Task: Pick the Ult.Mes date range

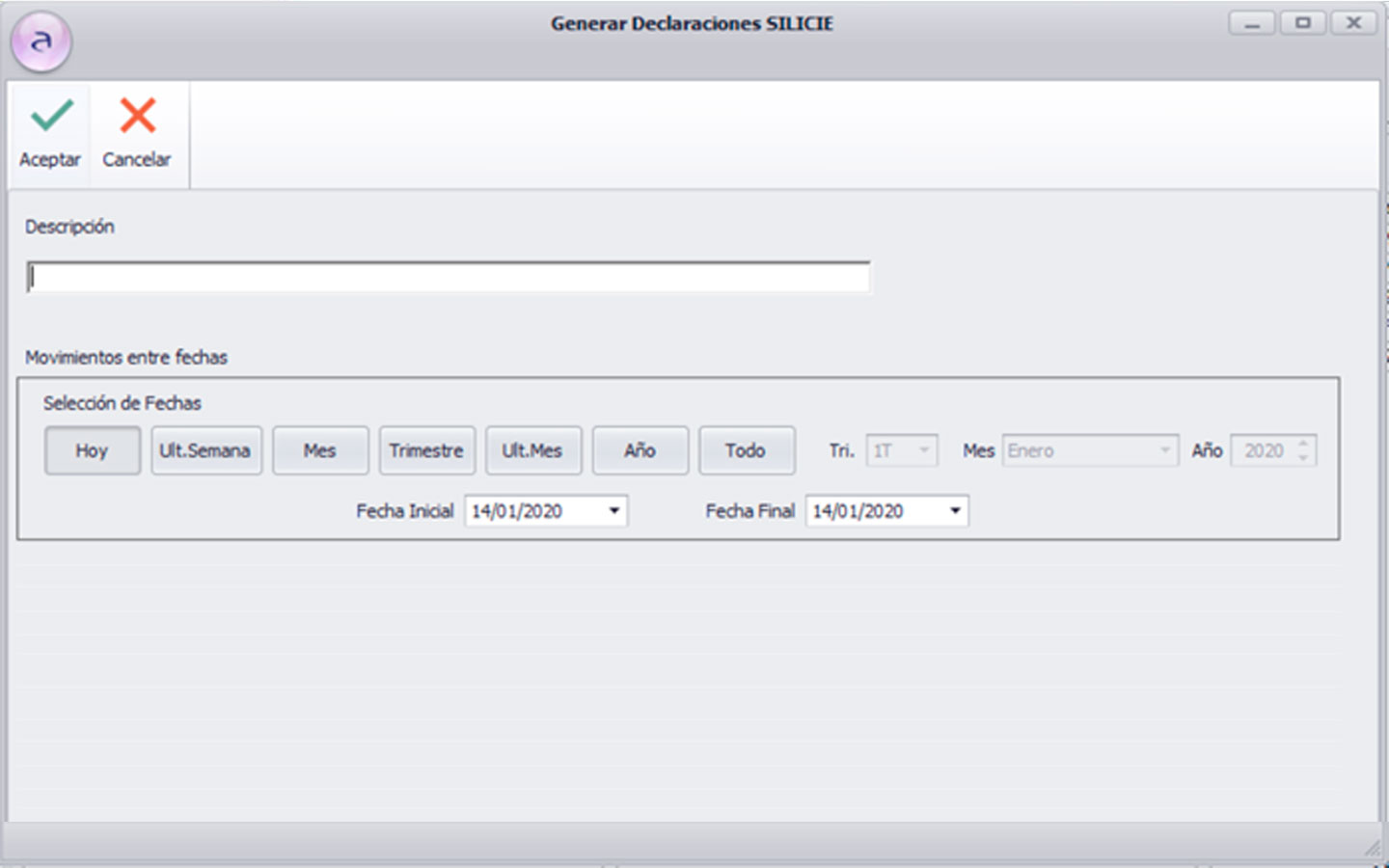Action: click(532, 450)
